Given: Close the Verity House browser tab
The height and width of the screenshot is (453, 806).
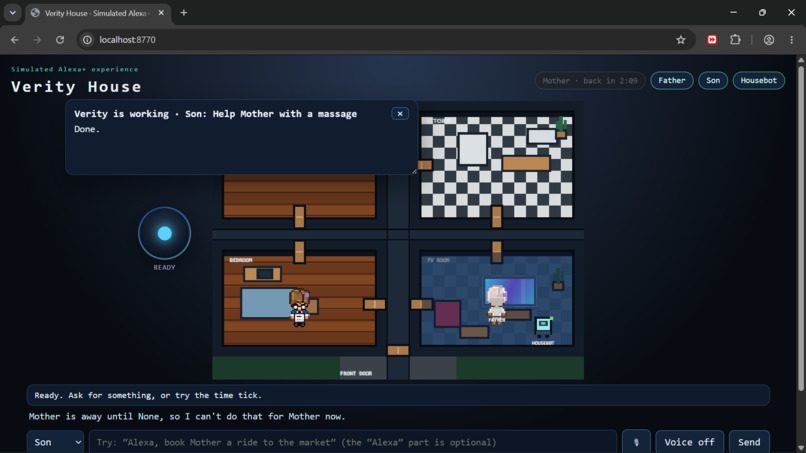Looking at the screenshot, I should tap(161, 13).
